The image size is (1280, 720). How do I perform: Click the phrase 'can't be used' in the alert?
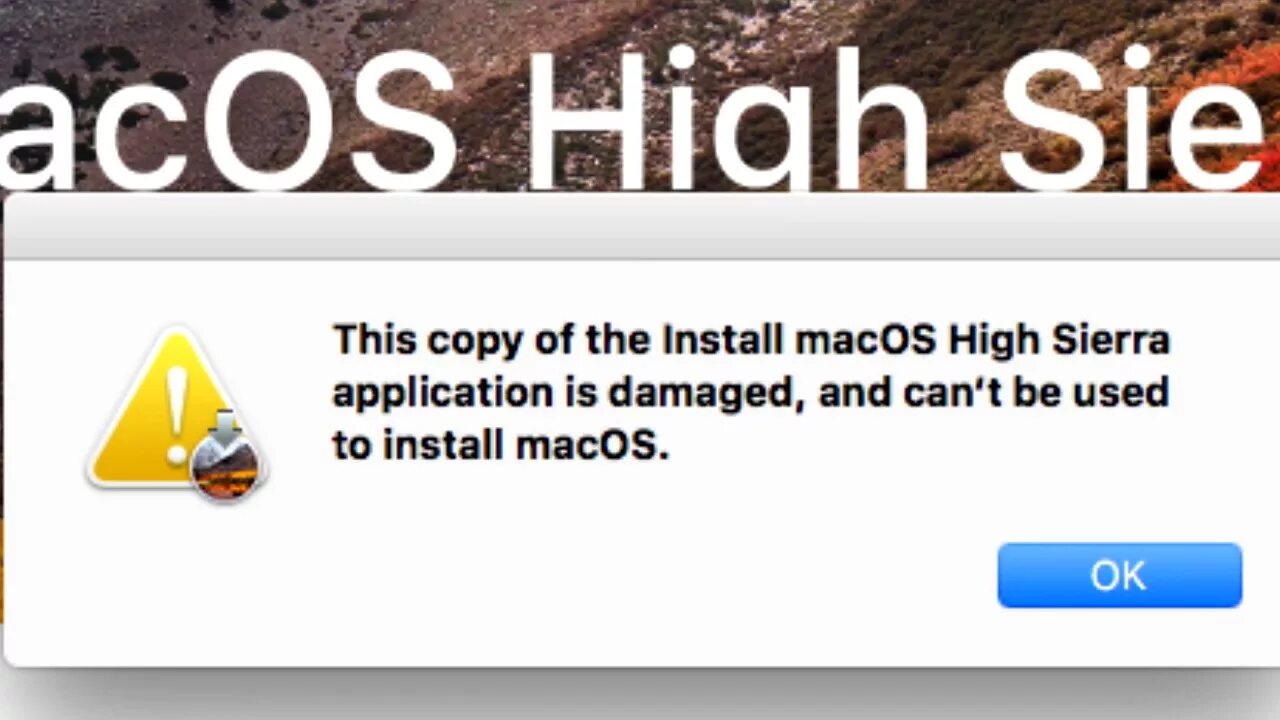(1036, 393)
